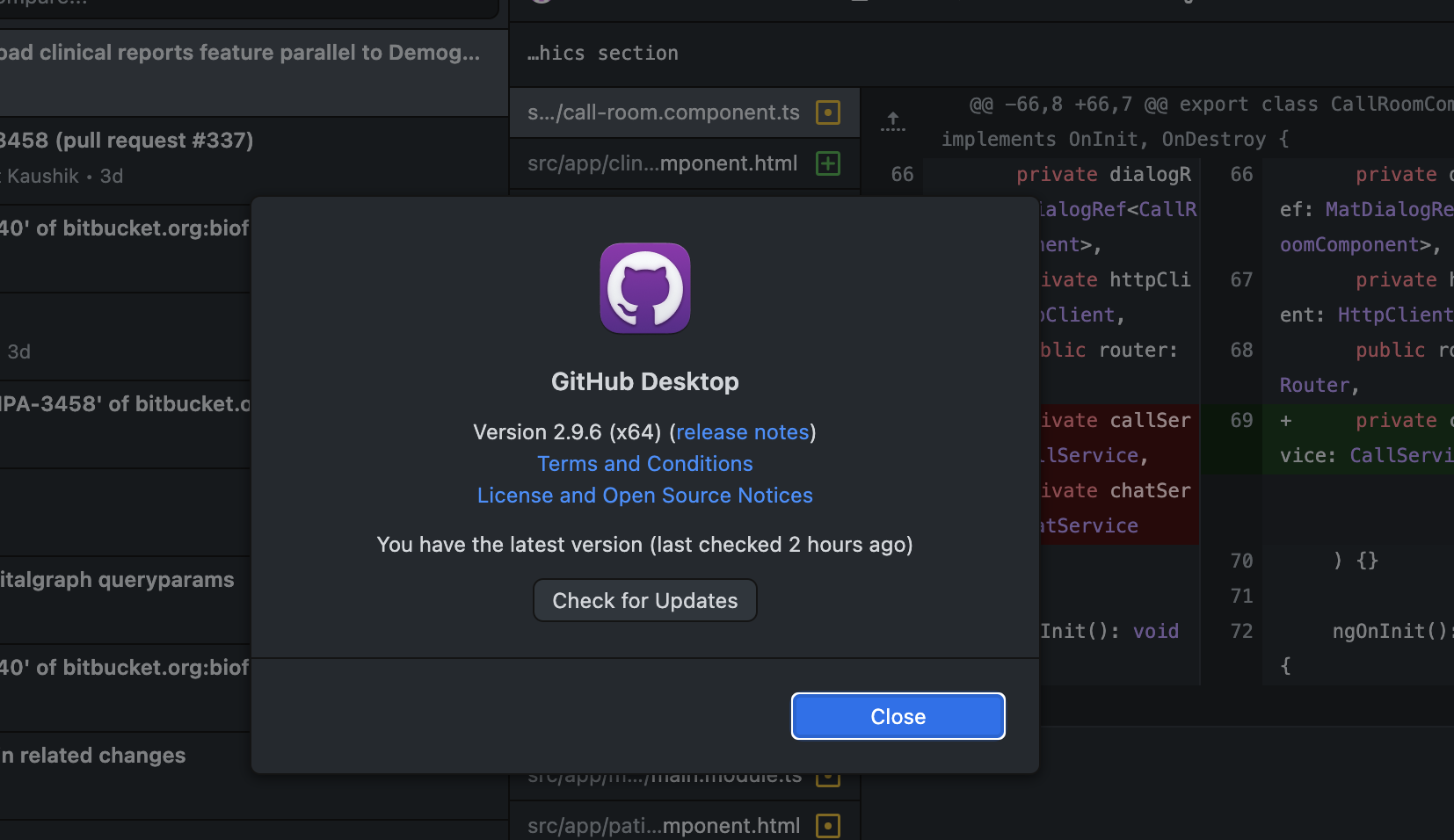This screenshot has width=1454, height=840.
Task: Select commit '3458 (pull request #337)'
Action: [254, 161]
